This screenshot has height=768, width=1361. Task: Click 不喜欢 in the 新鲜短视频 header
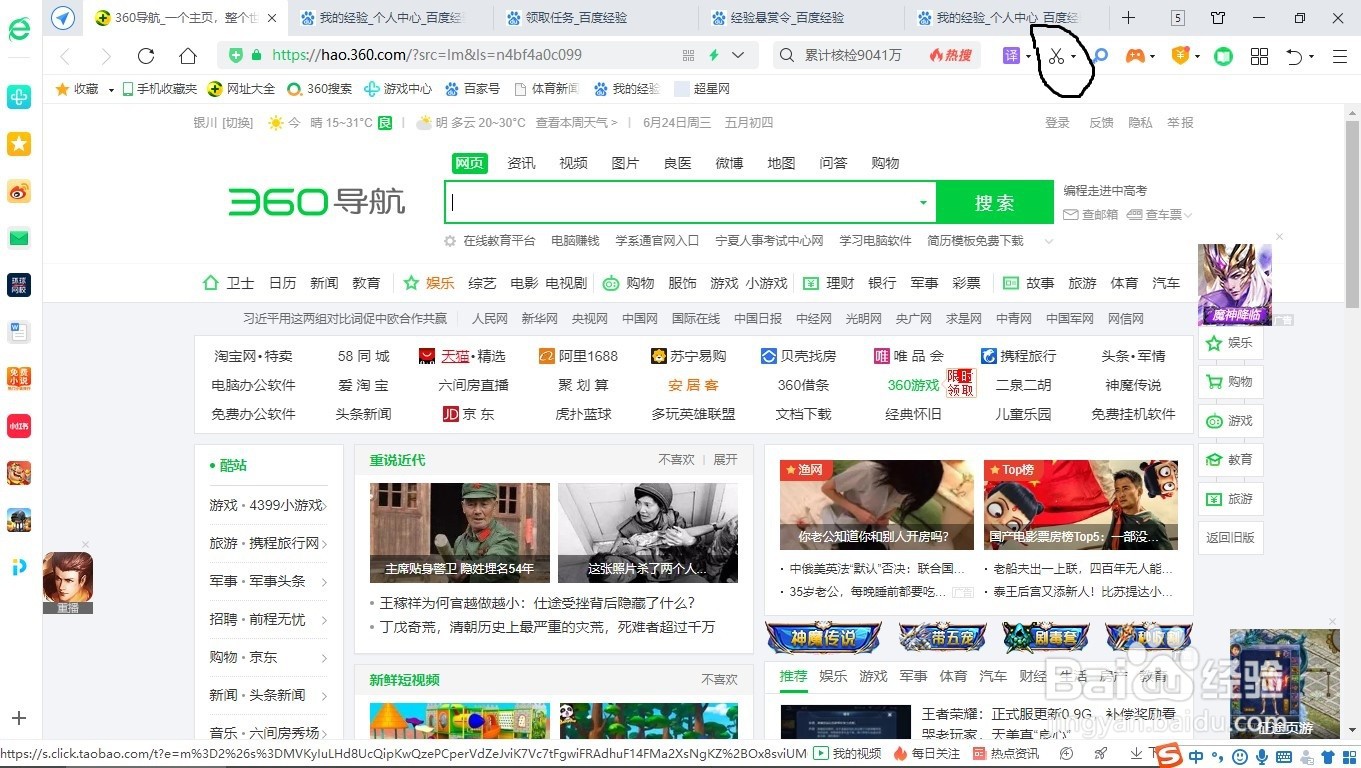(x=719, y=680)
